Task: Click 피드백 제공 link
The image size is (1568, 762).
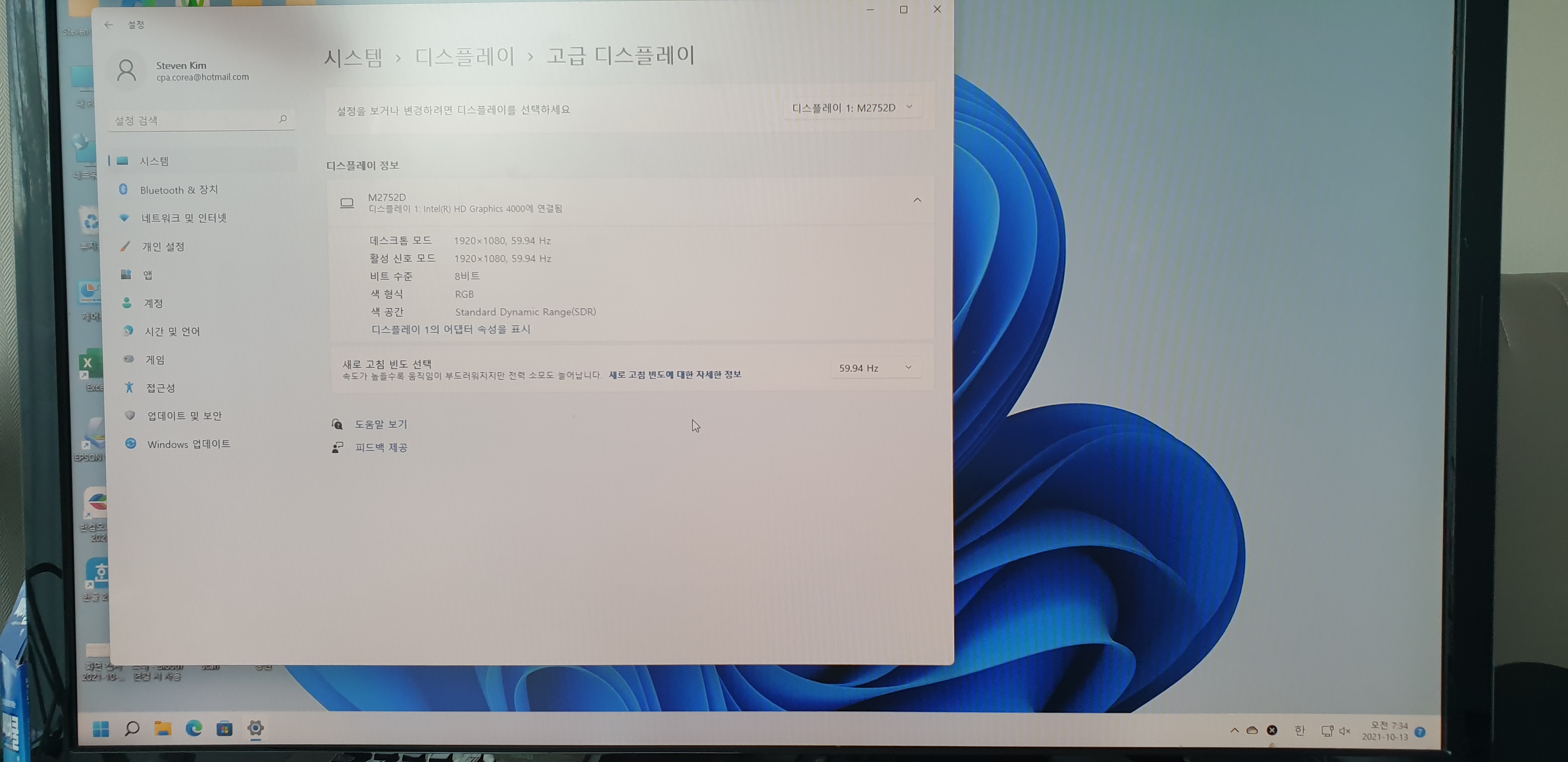Action: [x=381, y=447]
